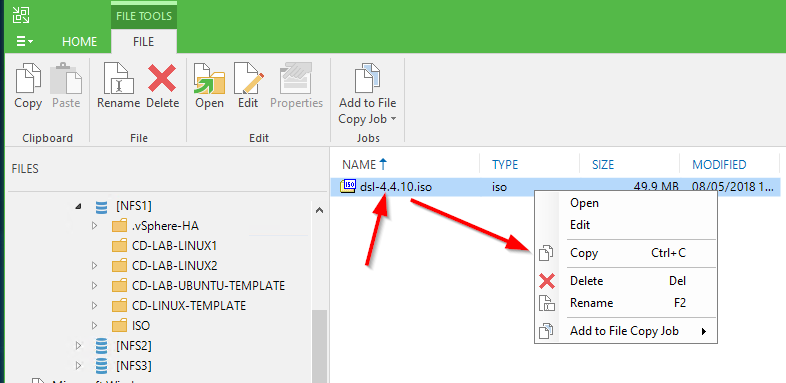Viewport: 786px width, 383px height.
Task: Choose Rename F2 in the context menu
Action: tap(626, 303)
